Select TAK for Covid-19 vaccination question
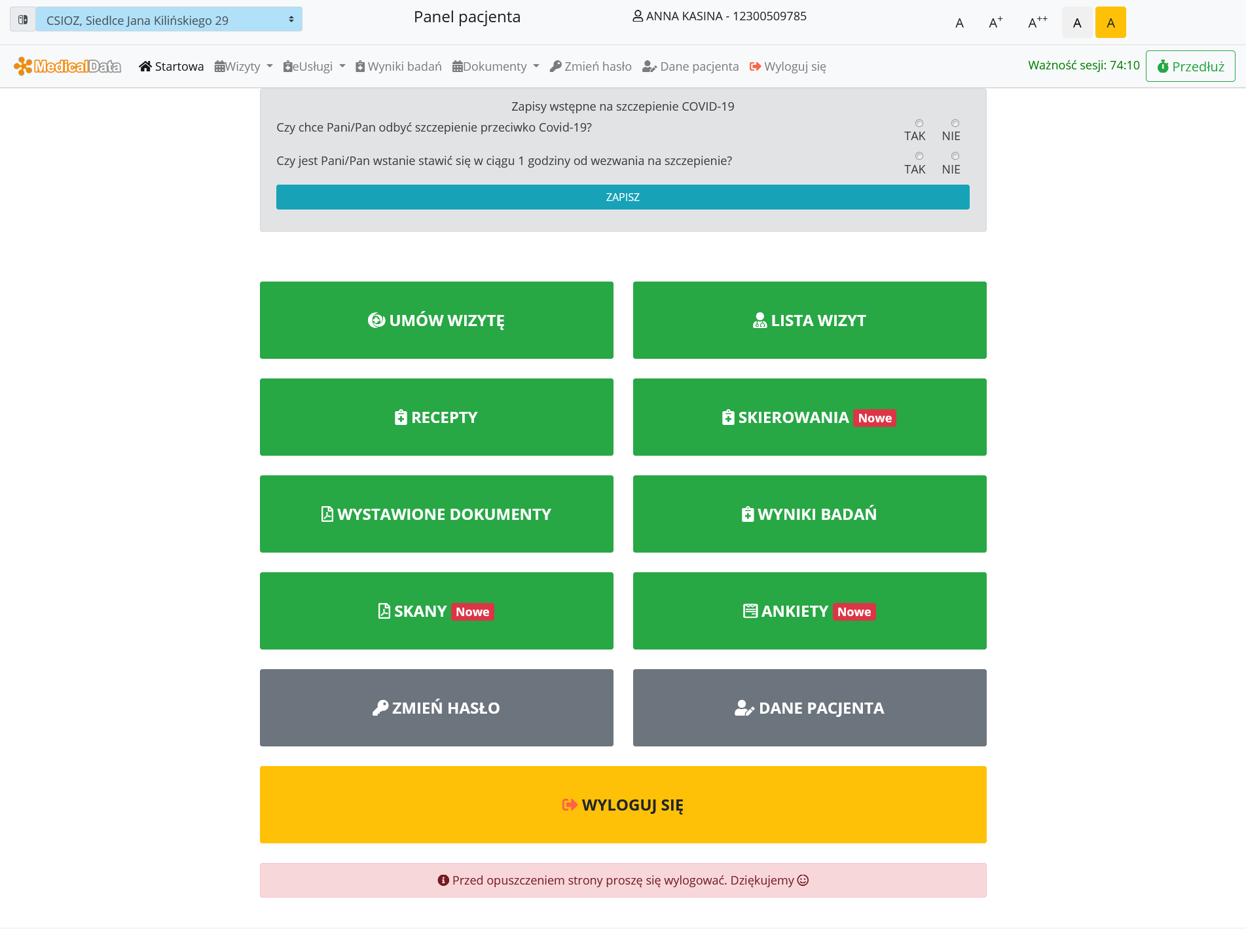 [919, 123]
